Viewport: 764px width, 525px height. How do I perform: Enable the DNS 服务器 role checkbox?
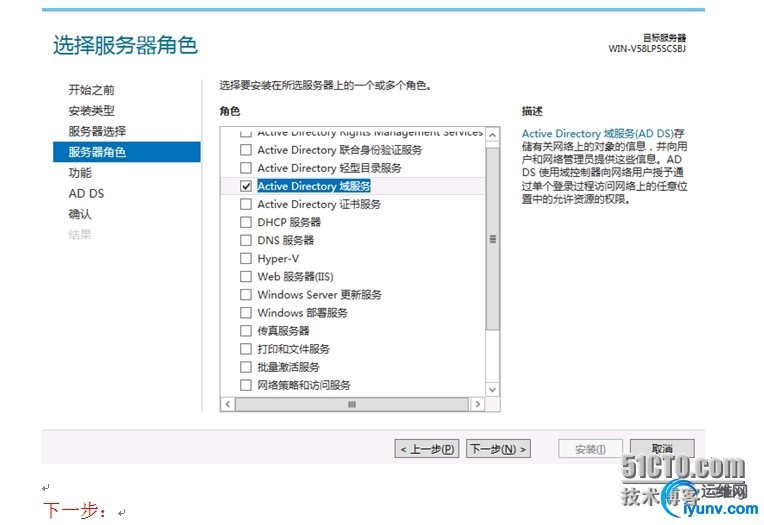coord(246,240)
